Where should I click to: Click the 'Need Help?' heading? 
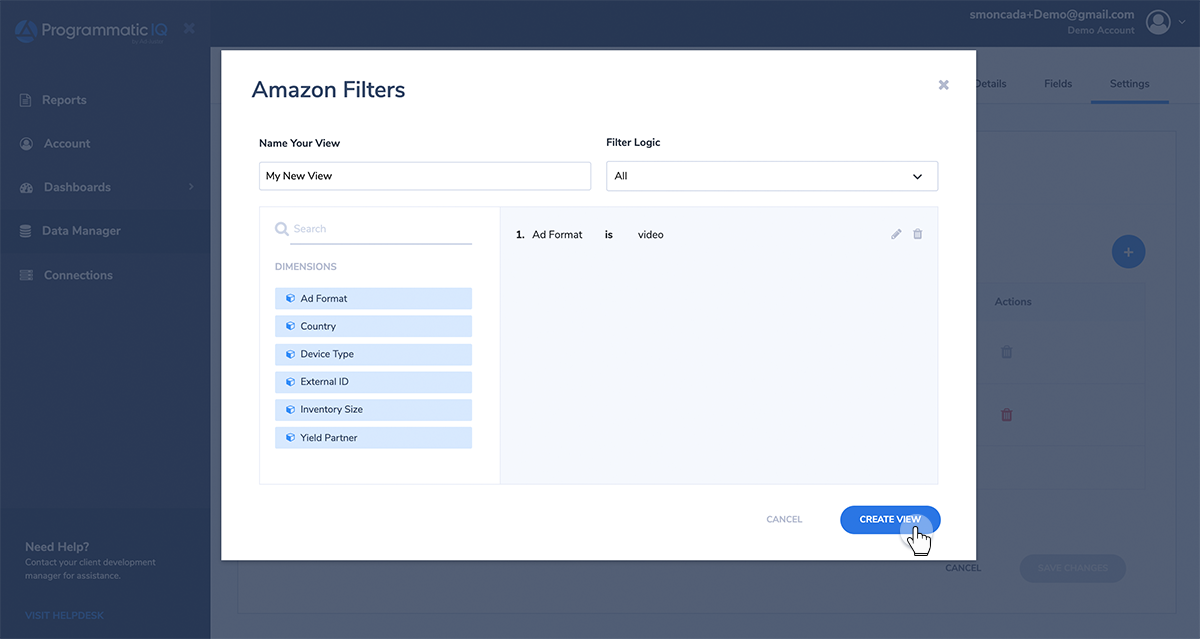pos(57,547)
